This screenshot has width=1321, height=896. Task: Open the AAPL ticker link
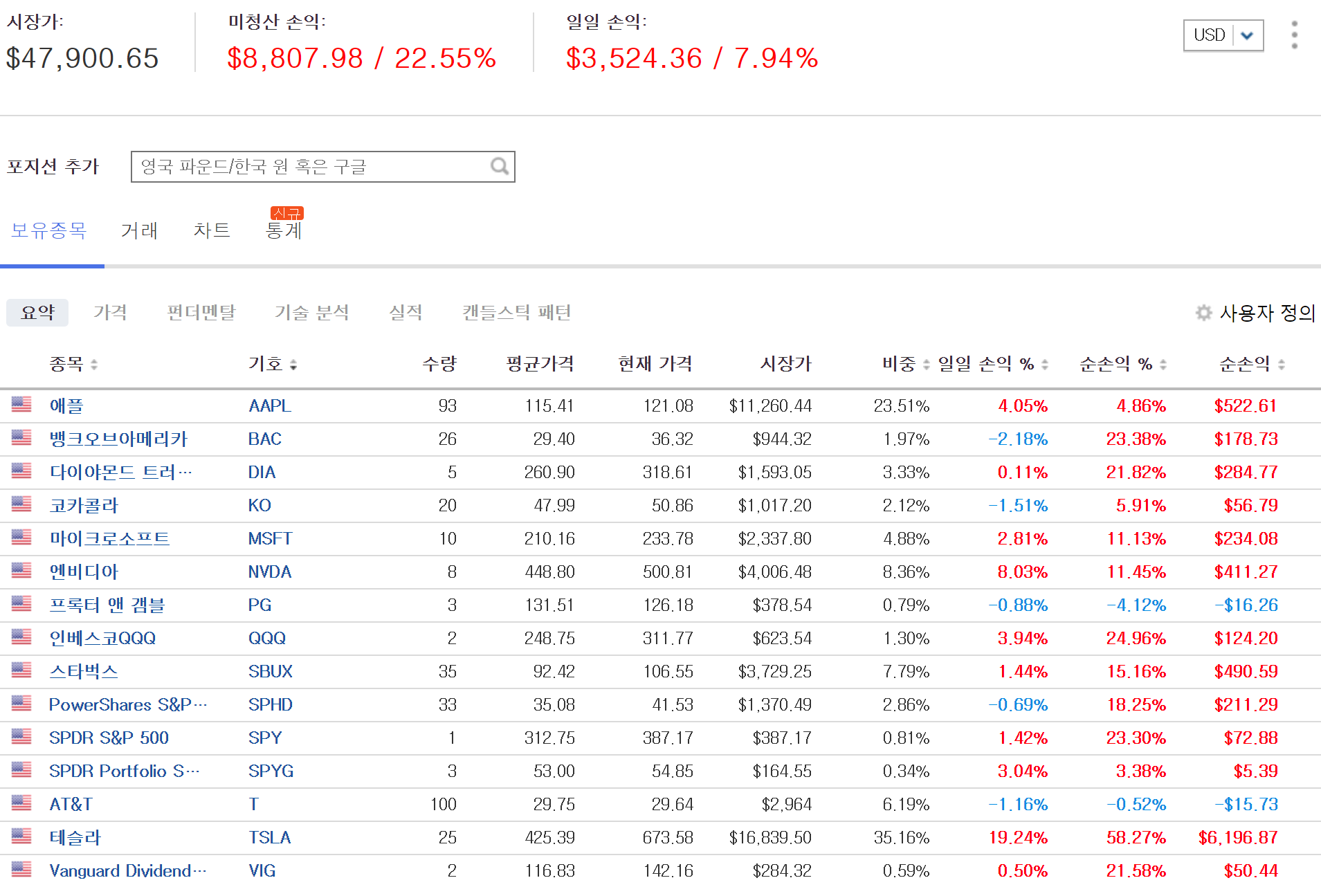click(x=270, y=405)
